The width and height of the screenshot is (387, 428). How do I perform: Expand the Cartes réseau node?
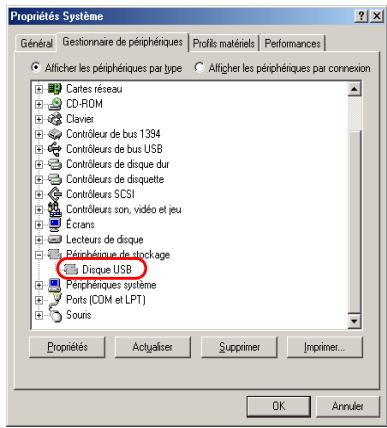tap(39, 89)
